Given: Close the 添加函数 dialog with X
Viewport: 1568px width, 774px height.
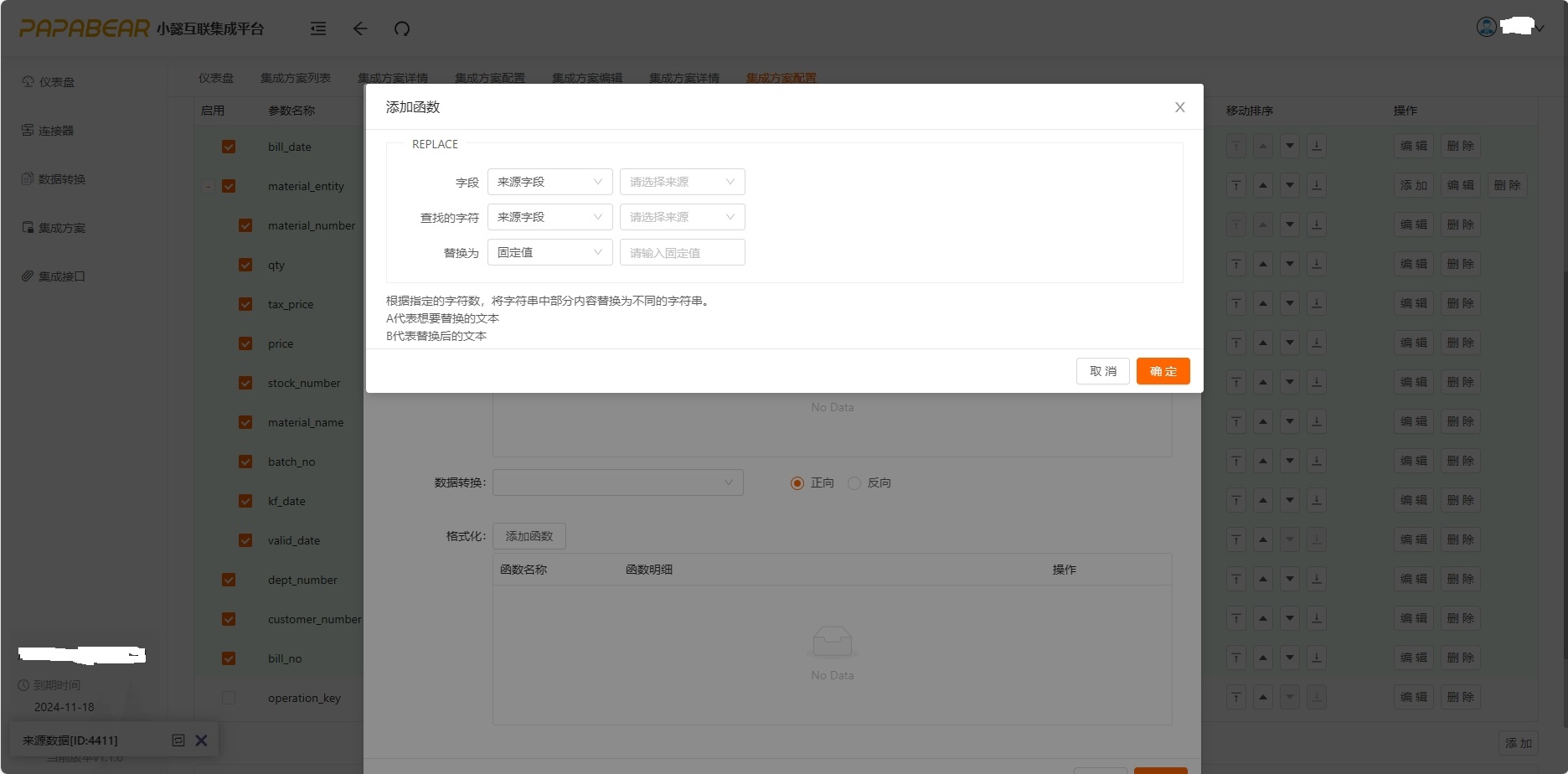Looking at the screenshot, I should [1179, 107].
